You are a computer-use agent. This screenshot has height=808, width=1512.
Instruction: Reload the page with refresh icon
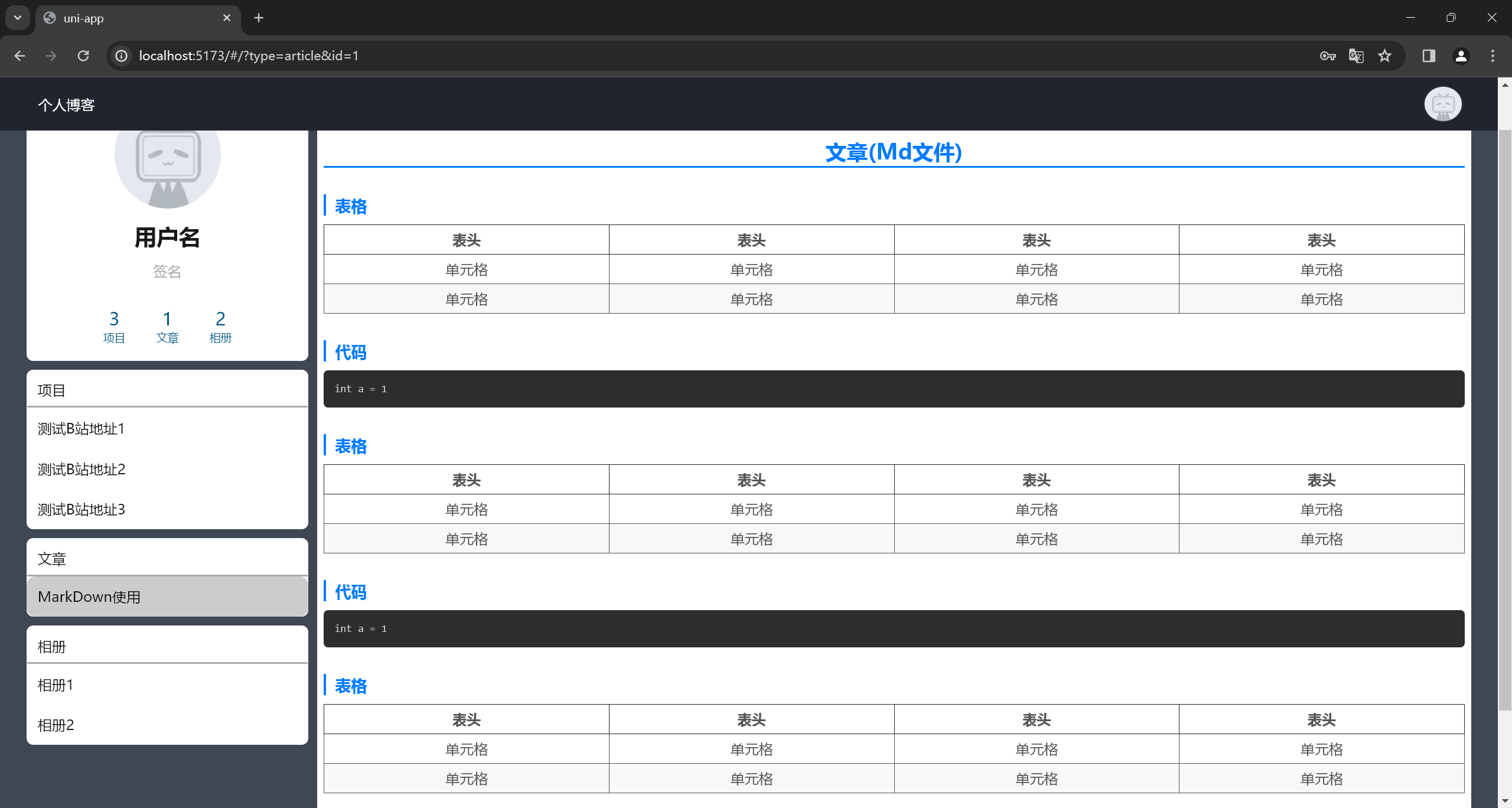(x=83, y=56)
